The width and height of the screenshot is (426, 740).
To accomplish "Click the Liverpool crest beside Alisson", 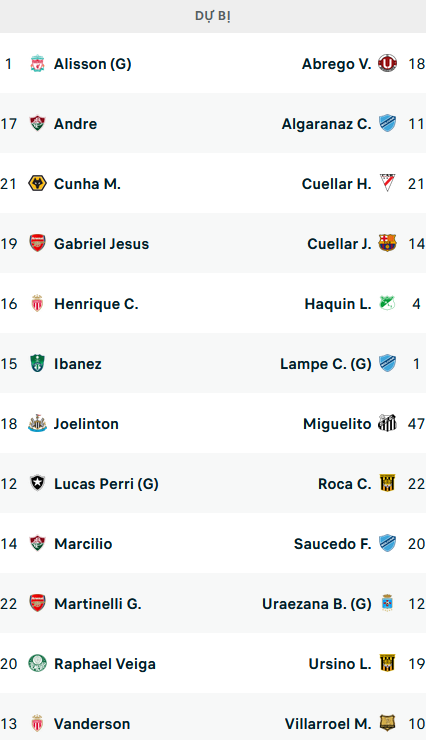I will (37, 63).
